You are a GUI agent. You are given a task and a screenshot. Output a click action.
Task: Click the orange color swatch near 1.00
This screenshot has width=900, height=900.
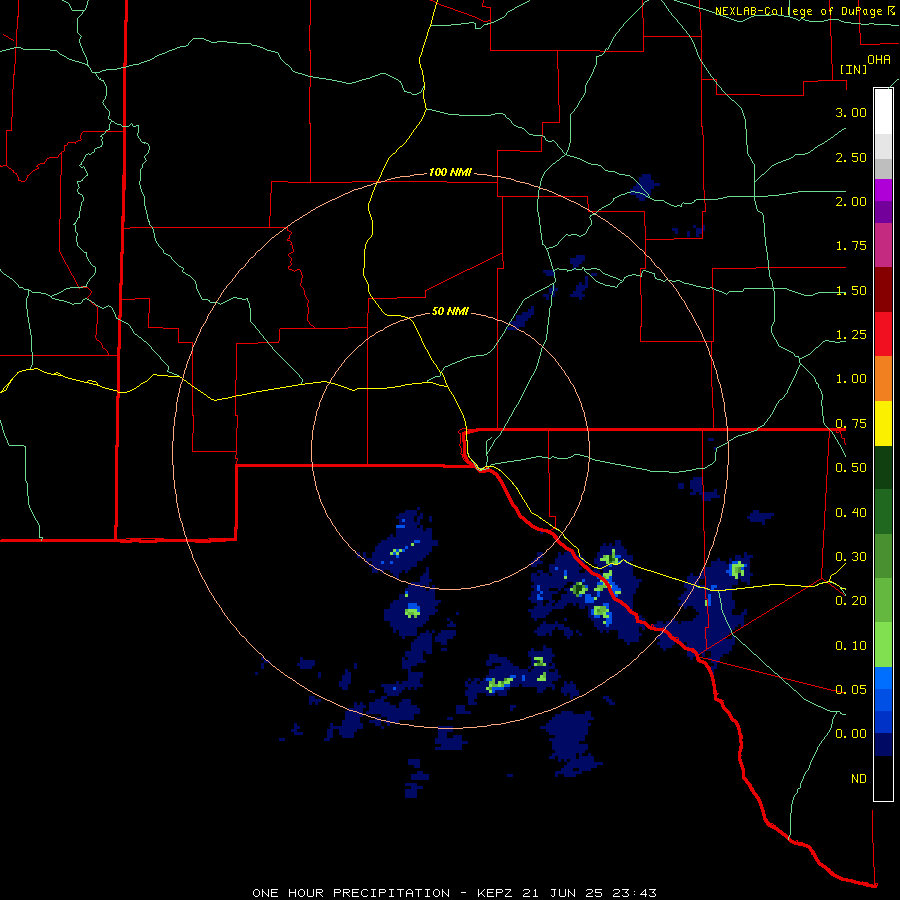[x=883, y=379]
